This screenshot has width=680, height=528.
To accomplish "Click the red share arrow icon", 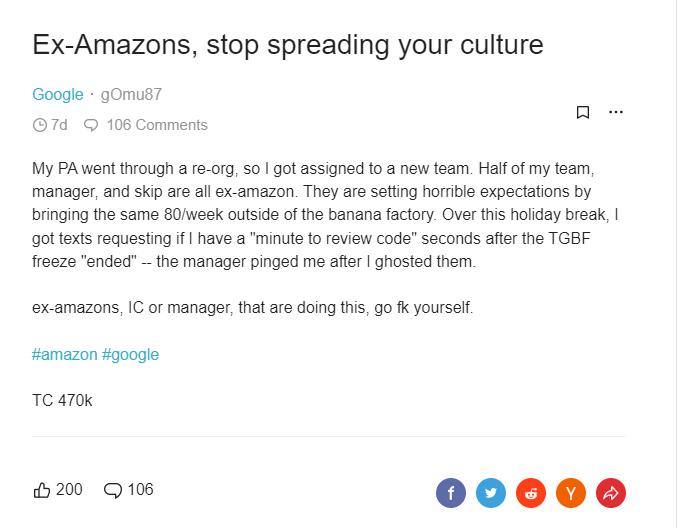I will 610,492.
